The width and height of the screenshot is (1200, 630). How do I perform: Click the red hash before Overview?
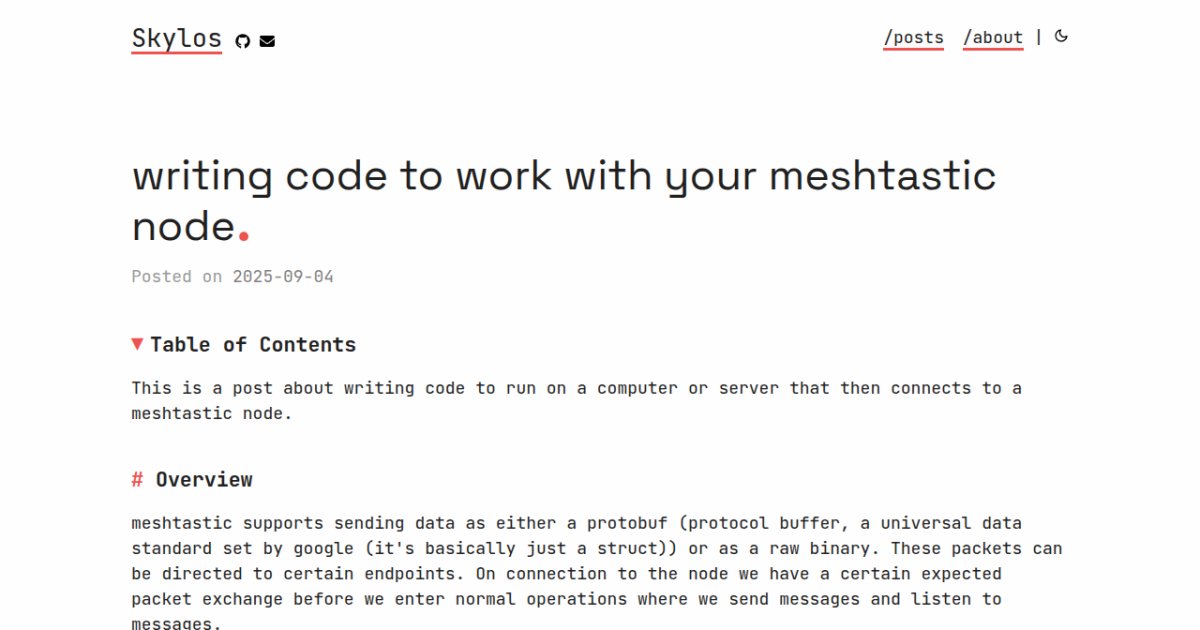tap(137, 480)
